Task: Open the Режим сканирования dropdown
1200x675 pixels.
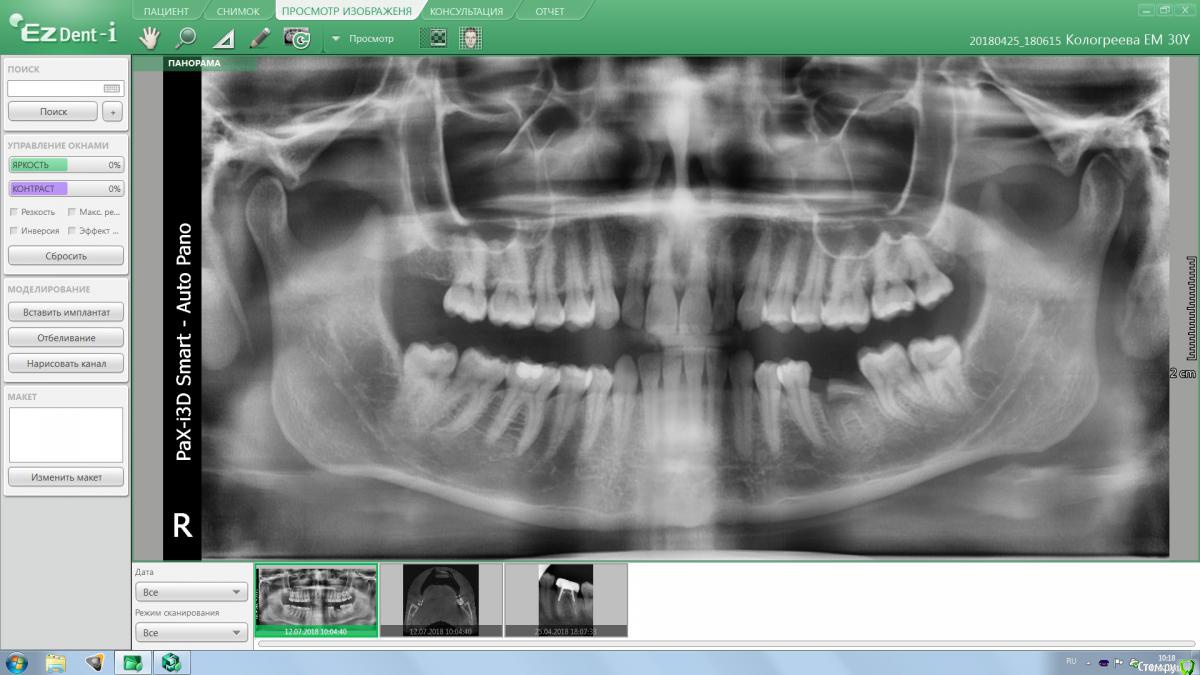Action: (191, 633)
